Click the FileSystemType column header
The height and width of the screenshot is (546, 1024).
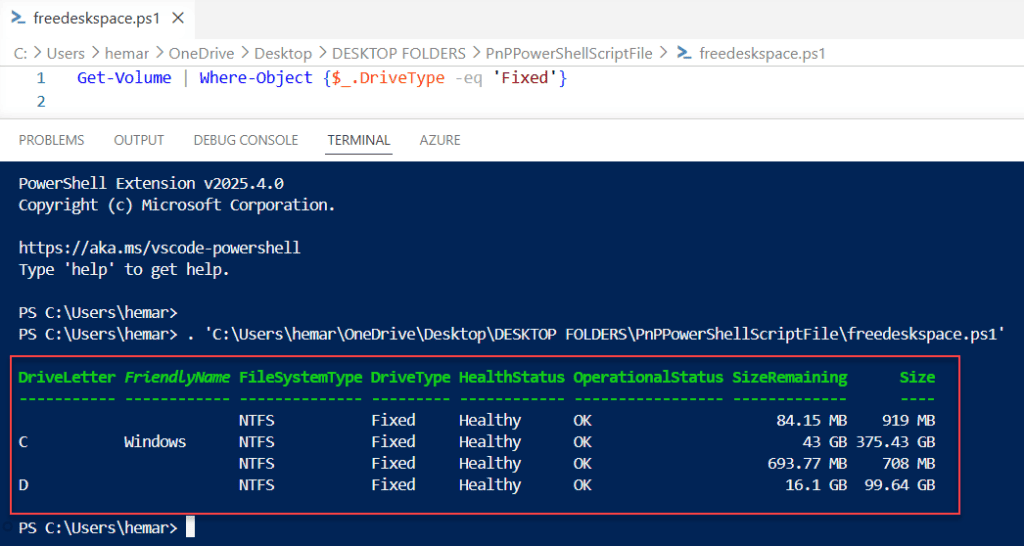pos(300,377)
